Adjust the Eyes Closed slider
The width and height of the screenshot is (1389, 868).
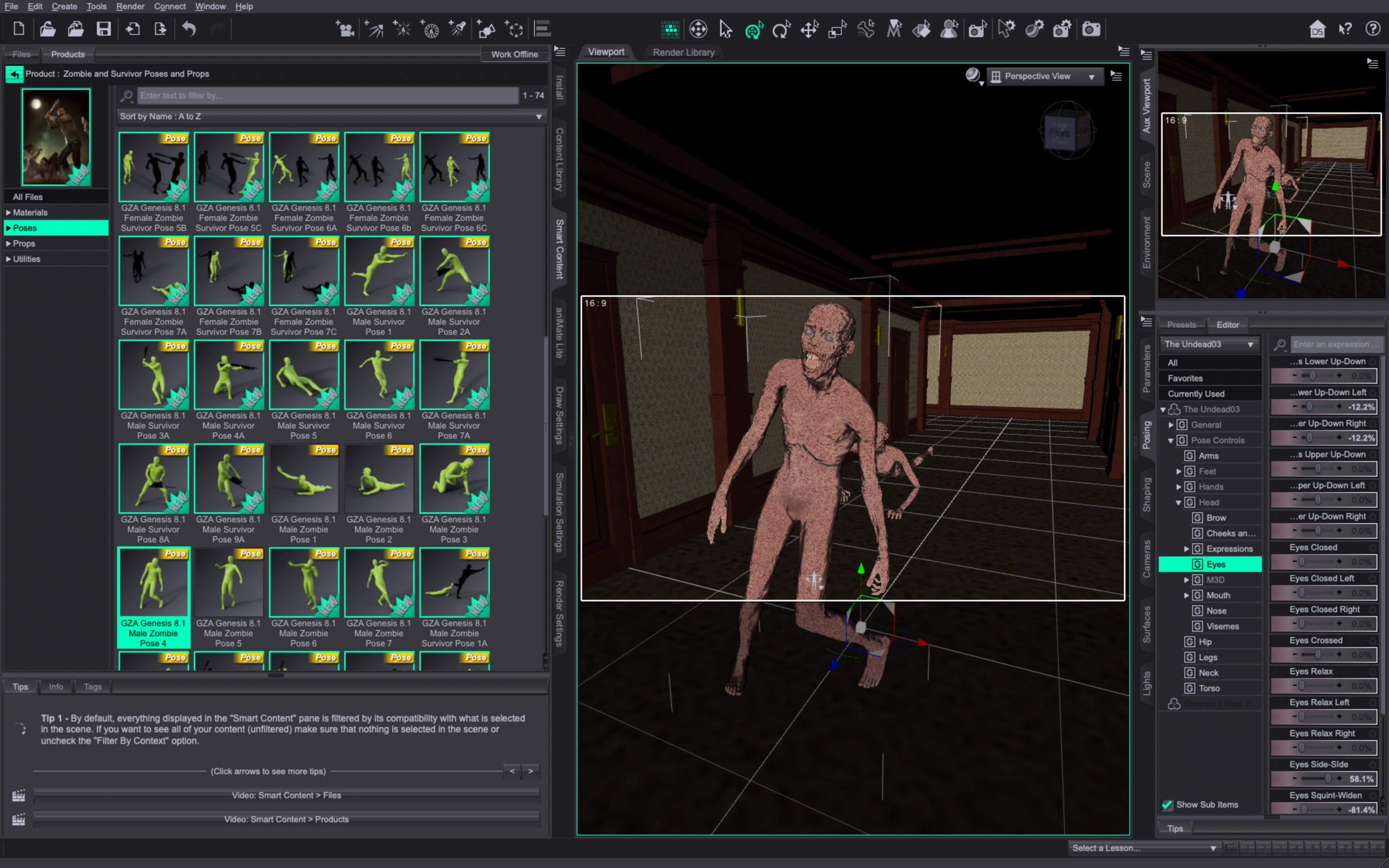click(x=1324, y=562)
